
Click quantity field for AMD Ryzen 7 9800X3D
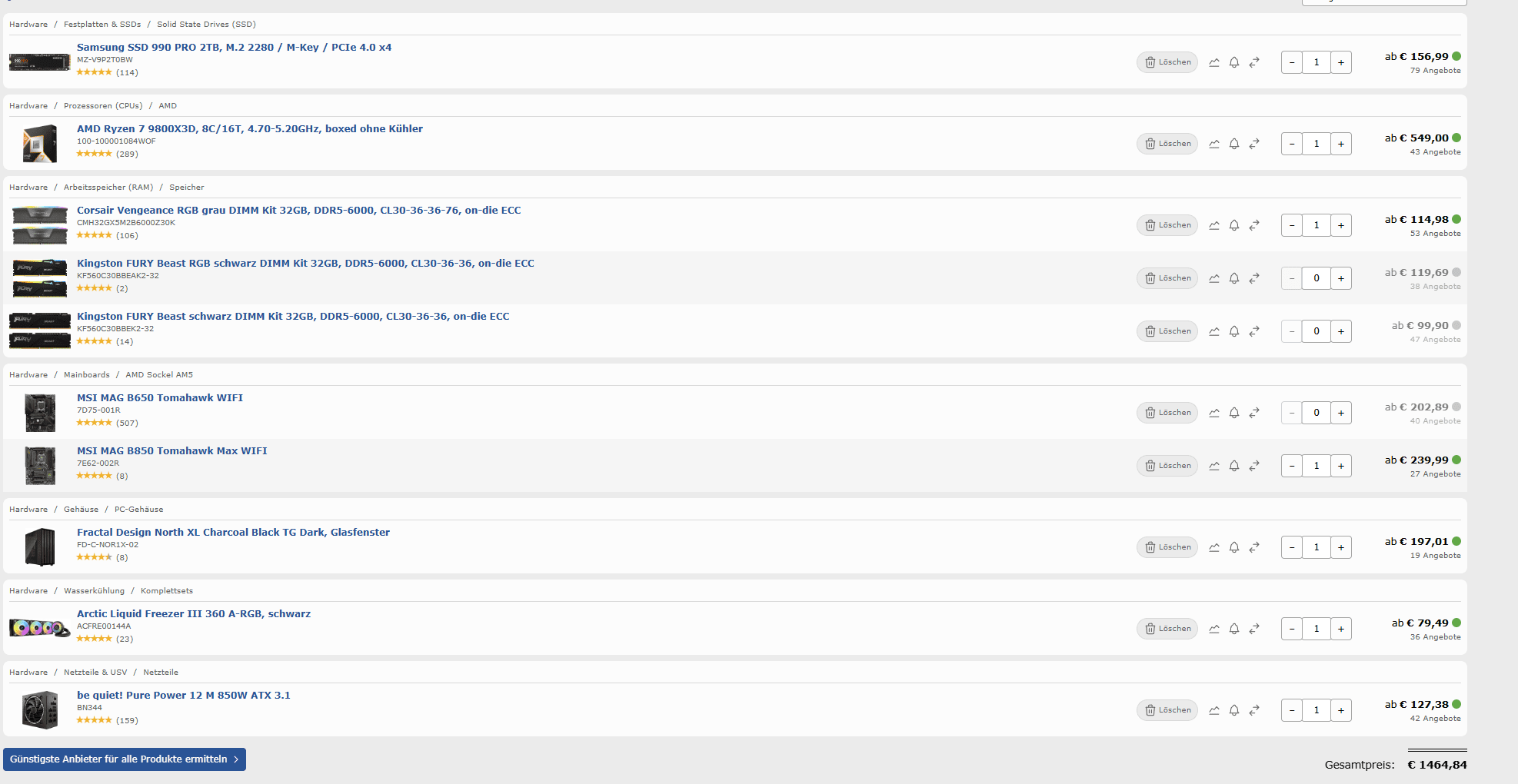pyautogui.click(x=1317, y=144)
